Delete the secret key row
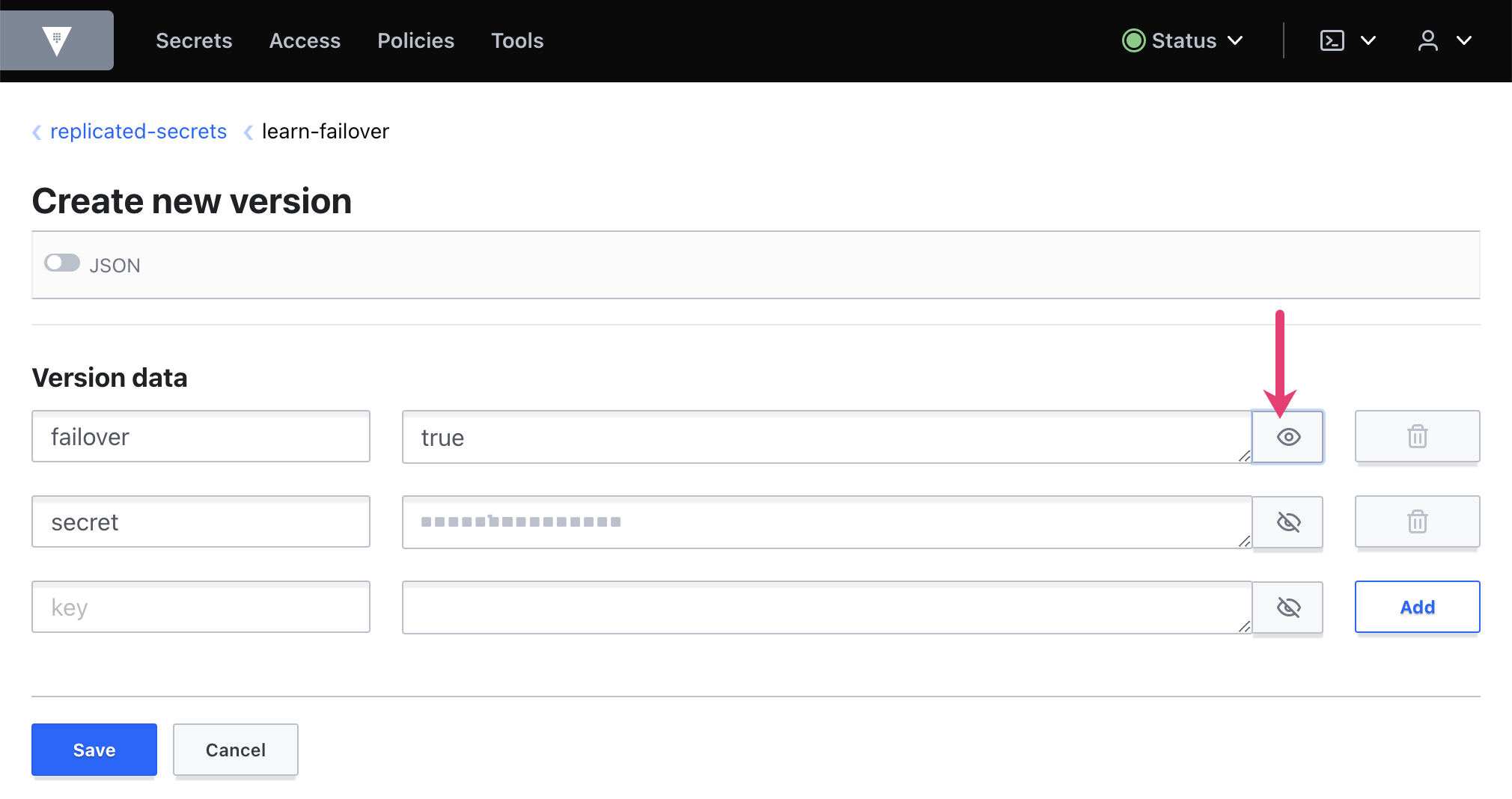 (1417, 522)
